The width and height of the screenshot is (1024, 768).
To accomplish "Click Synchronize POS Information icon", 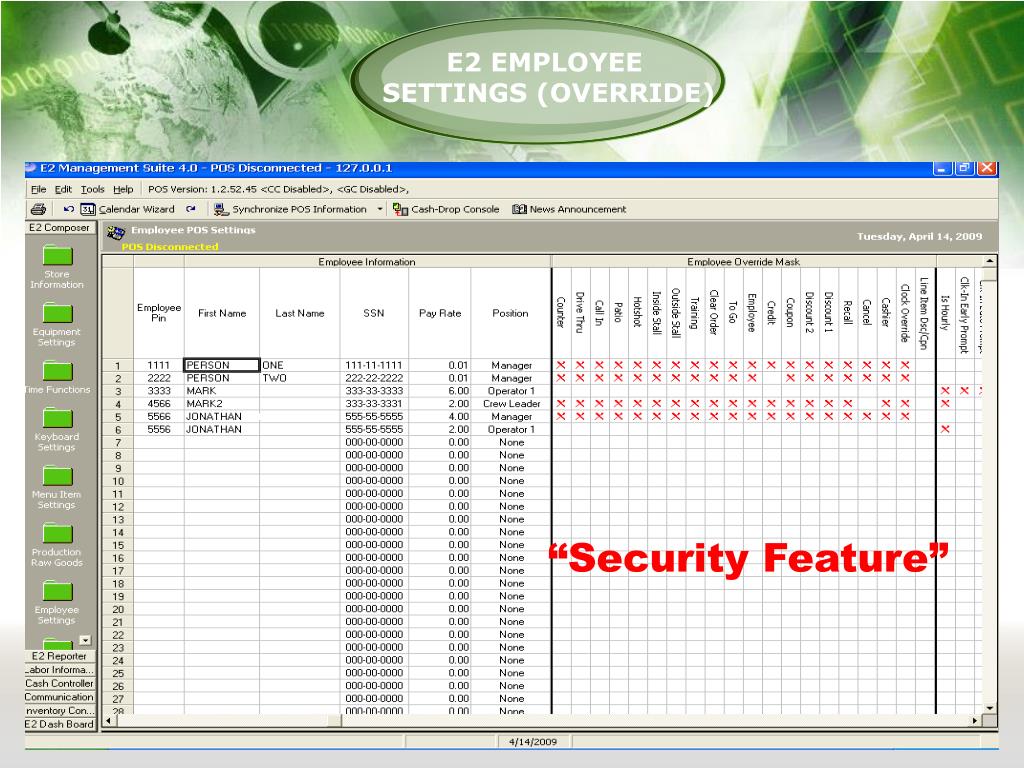I will click(x=221, y=210).
